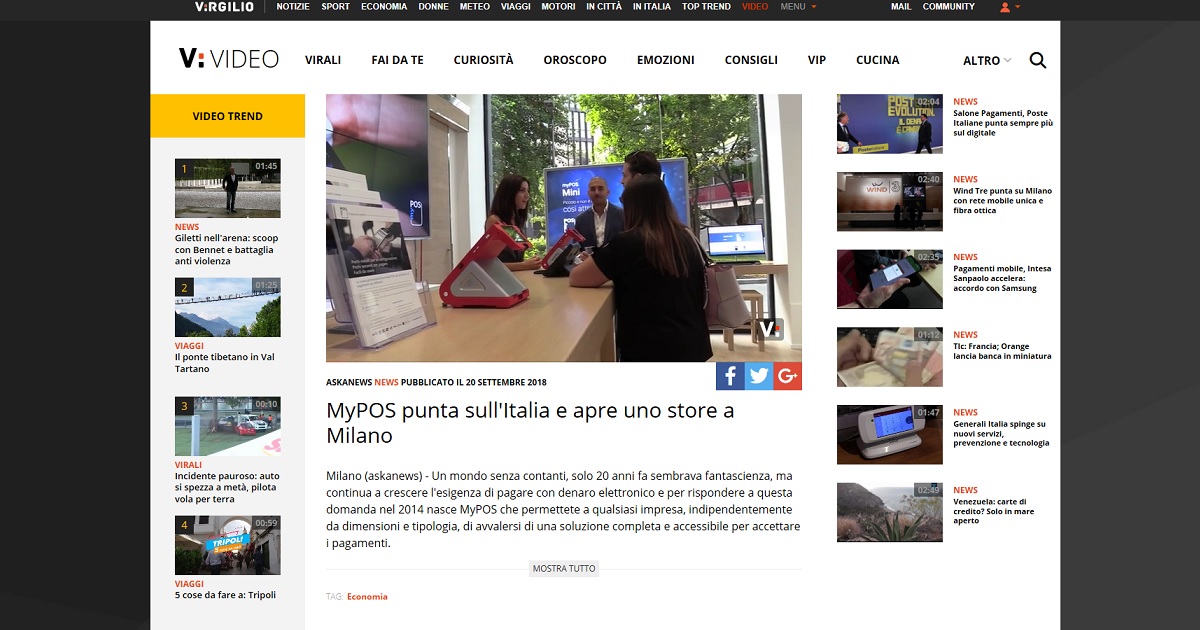Go to CURIOSITÀ category
Image resolution: width=1200 pixels, height=630 pixels.
pos(483,60)
